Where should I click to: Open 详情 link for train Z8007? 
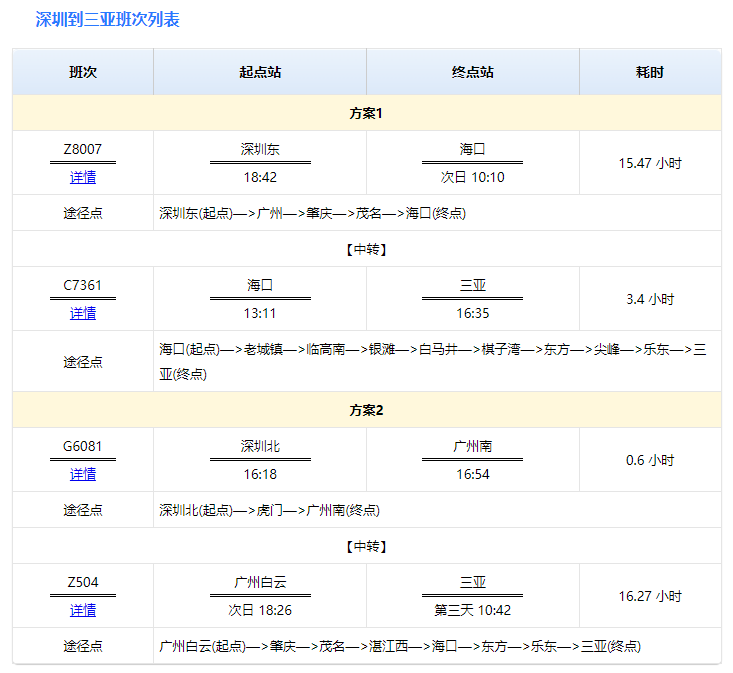click(83, 177)
